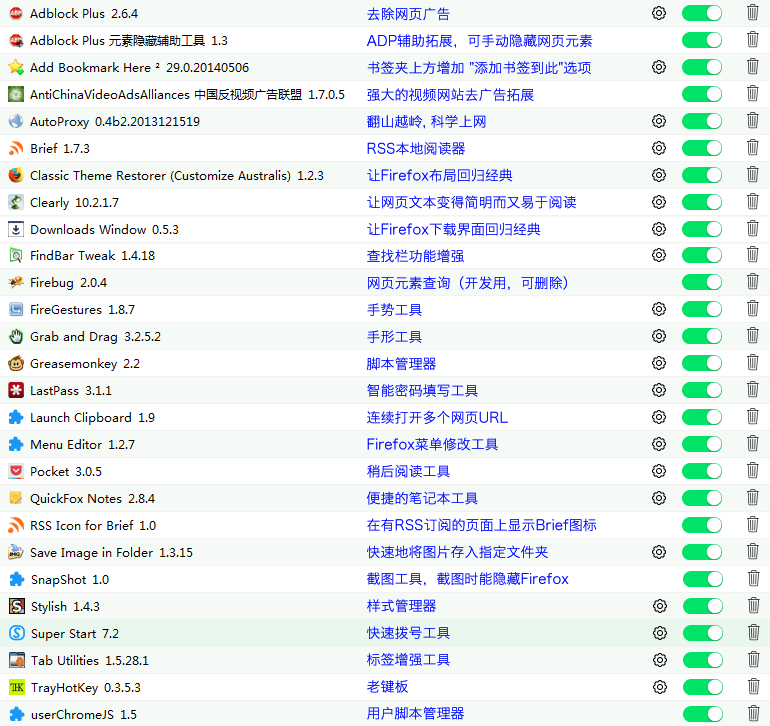Open Clearly options gear
Viewport: 770px width, 726px height.
click(x=659, y=202)
